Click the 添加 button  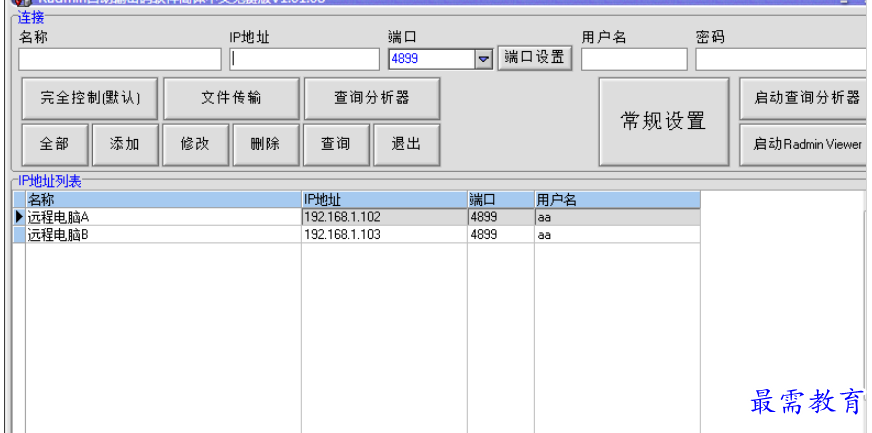(125, 145)
